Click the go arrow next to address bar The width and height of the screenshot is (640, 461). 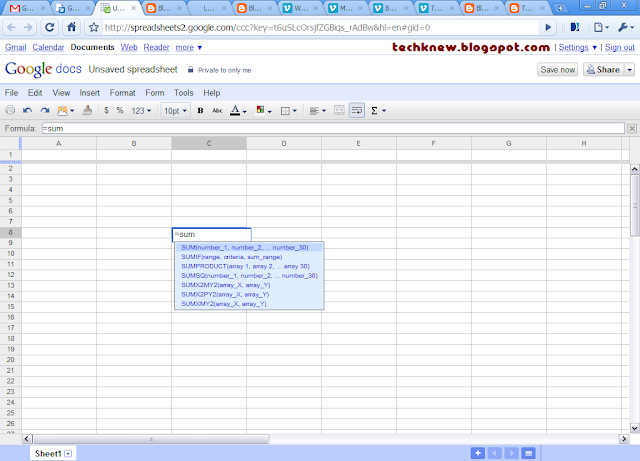click(x=548, y=27)
